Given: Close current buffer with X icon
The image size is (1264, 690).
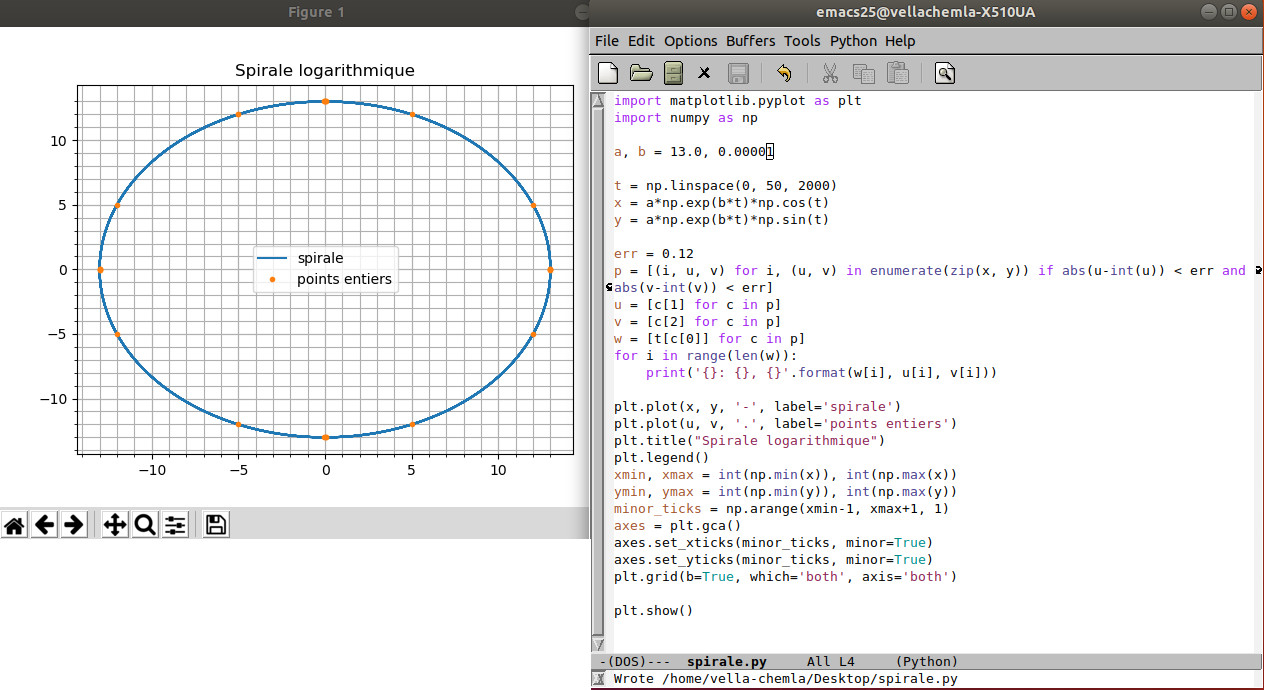Looking at the screenshot, I should tap(704, 73).
